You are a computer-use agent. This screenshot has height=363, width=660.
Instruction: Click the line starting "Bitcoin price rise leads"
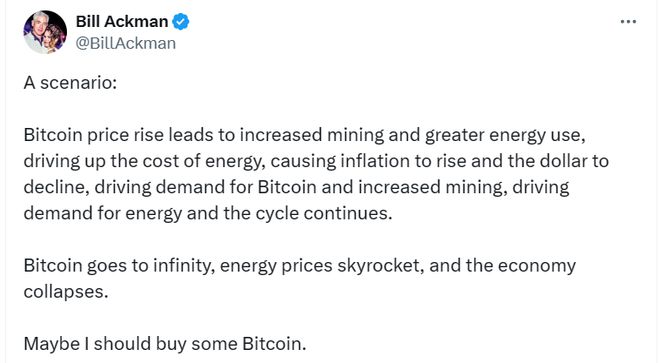point(304,135)
